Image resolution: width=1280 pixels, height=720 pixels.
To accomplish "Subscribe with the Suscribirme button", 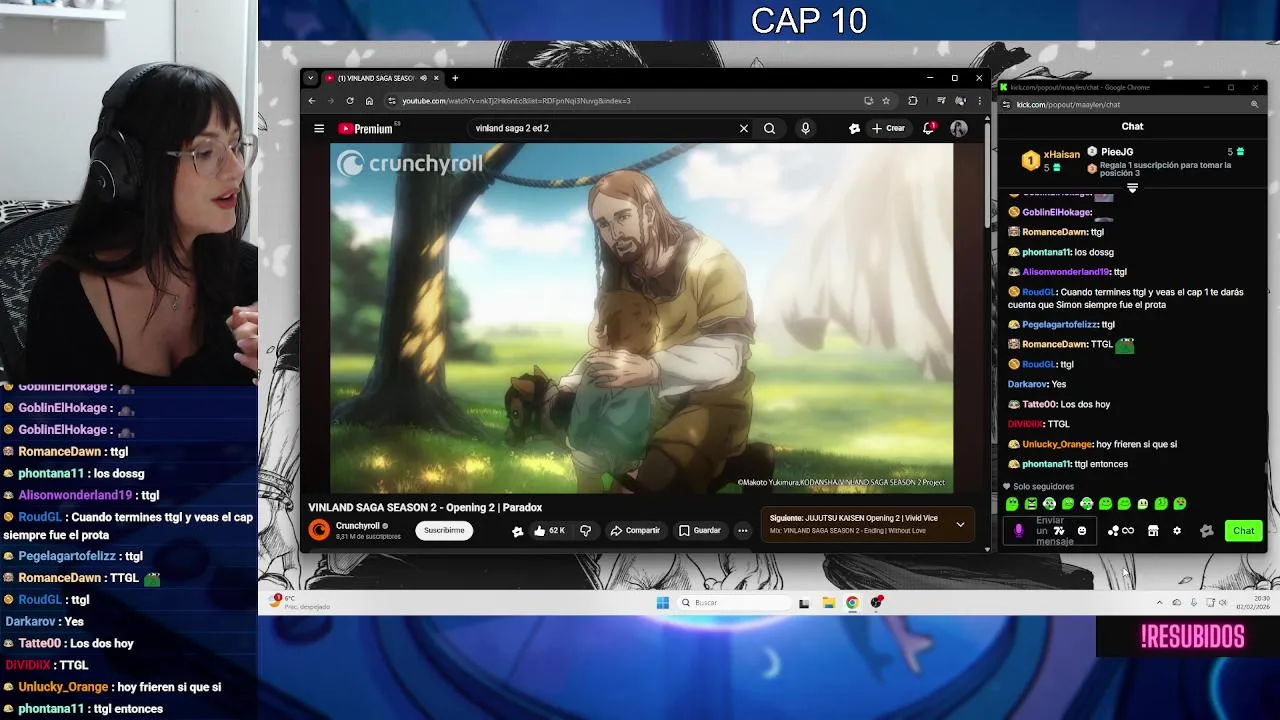I will tap(444, 530).
